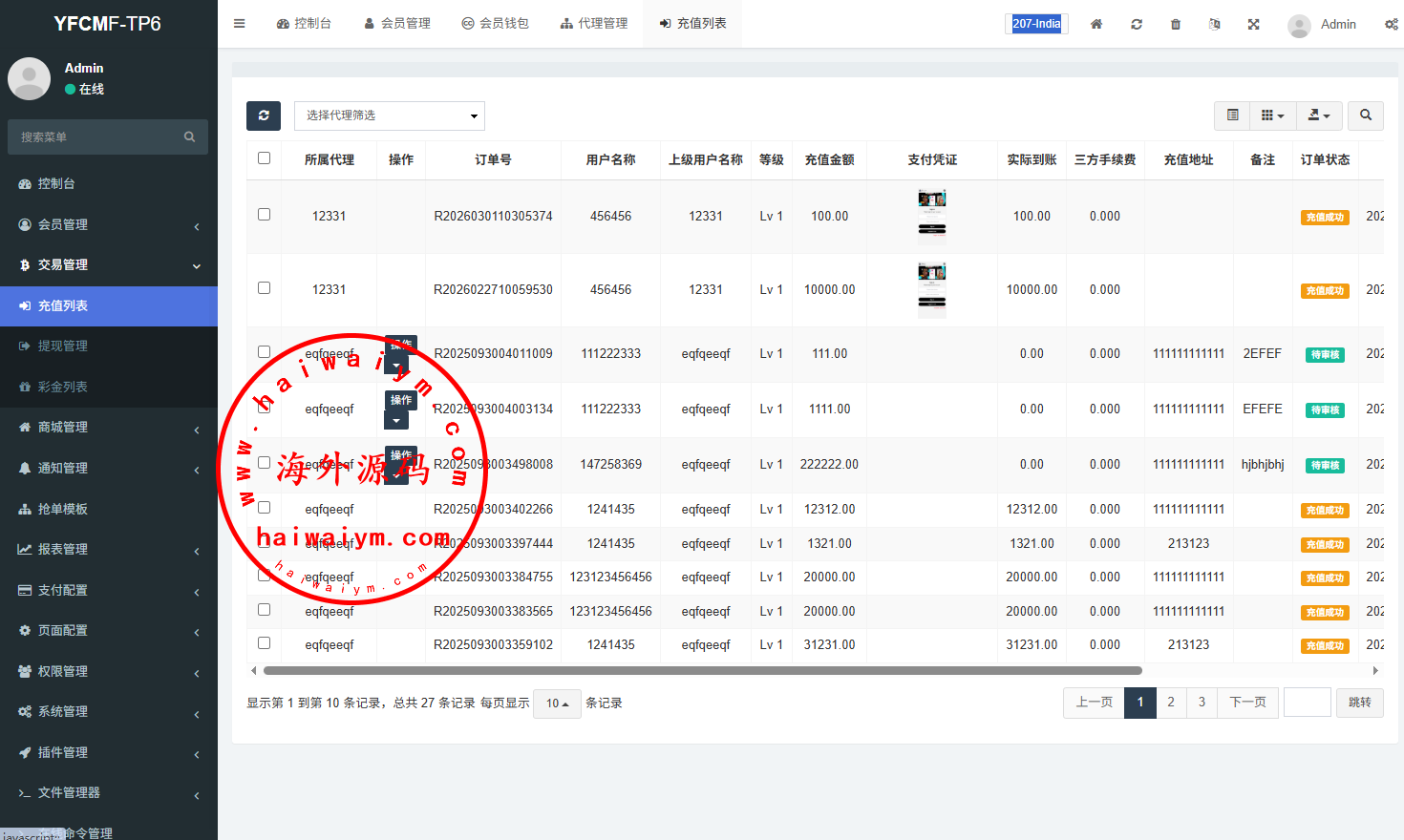Screen dimensions: 1404x840
Task: Click the search magnifier button above table
Action: (x=1365, y=115)
